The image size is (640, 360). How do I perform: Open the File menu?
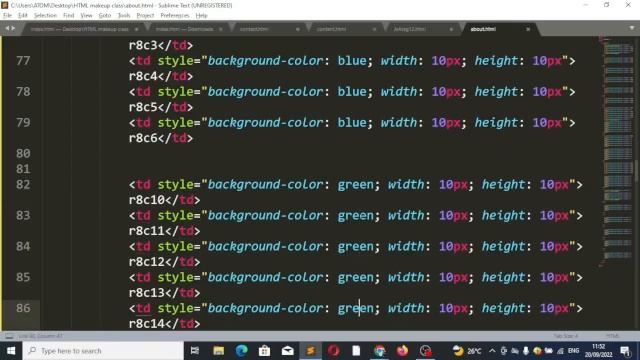click(7, 16)
